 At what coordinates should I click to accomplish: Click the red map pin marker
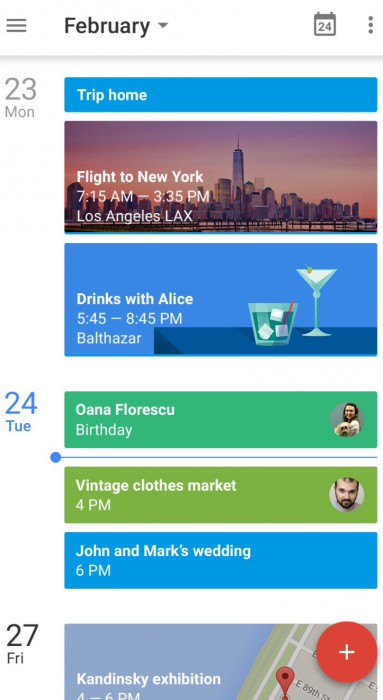[x=284, y=681]
